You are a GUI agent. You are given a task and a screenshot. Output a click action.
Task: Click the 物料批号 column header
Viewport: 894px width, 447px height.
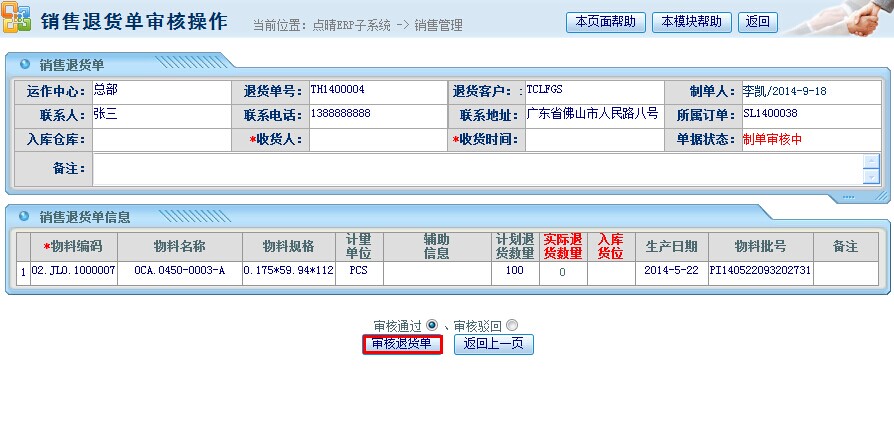click(761, 246)
